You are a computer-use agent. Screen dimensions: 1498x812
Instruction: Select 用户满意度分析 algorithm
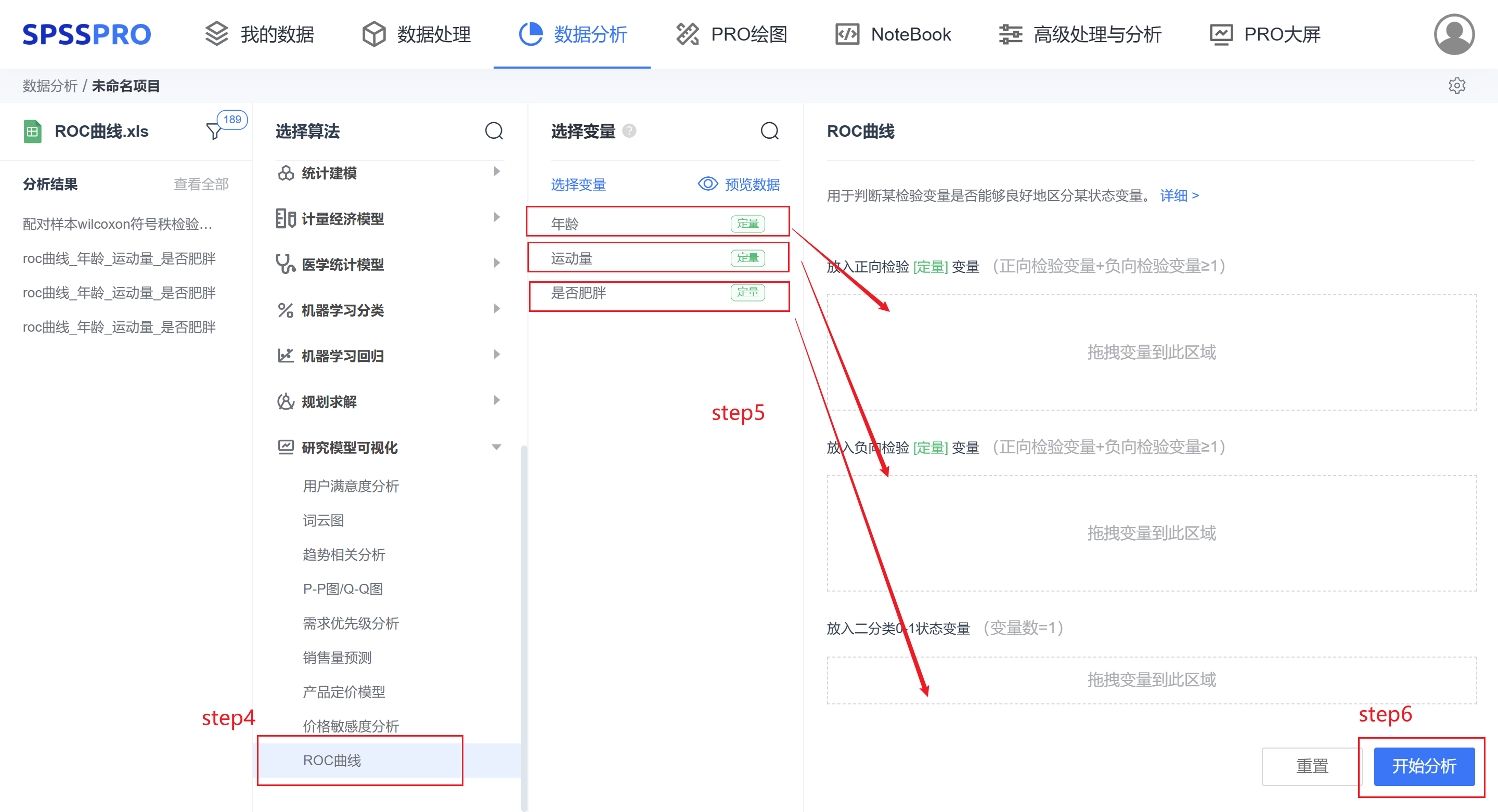351,486
